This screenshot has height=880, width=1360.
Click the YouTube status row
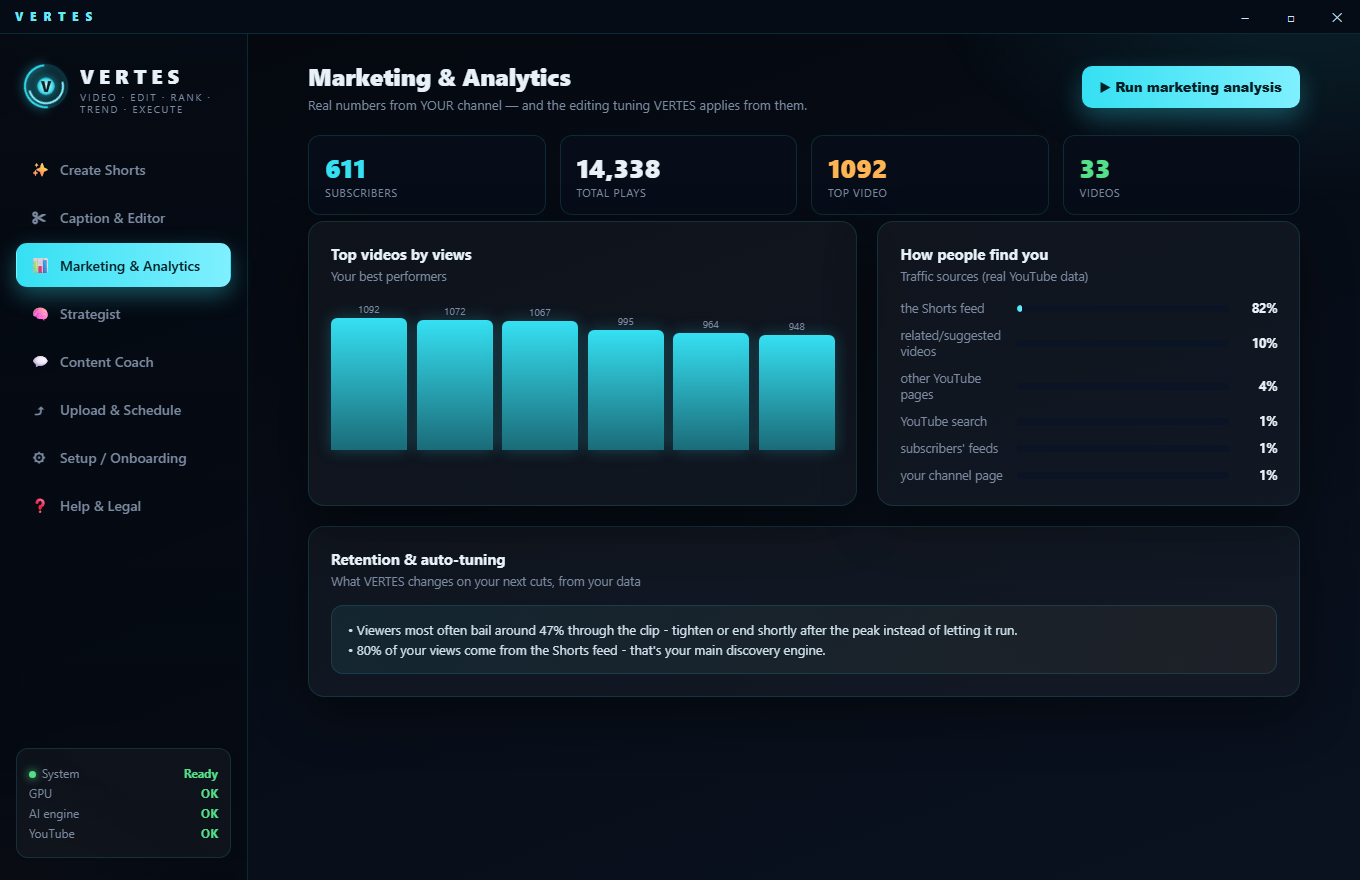pos(123,834)
